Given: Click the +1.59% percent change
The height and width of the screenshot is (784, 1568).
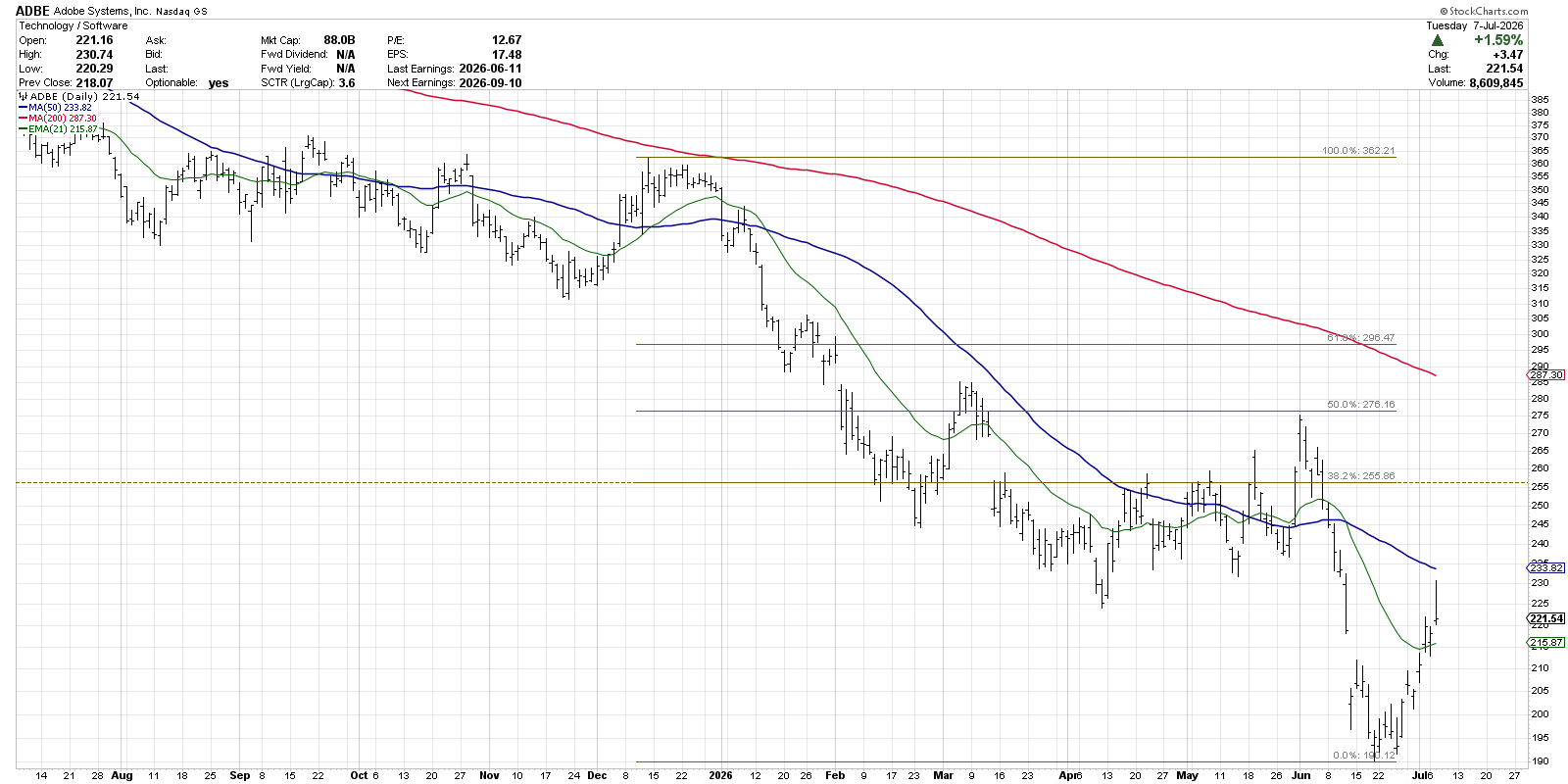Looking at the screenshot, I should click(x=1498, y=40).
